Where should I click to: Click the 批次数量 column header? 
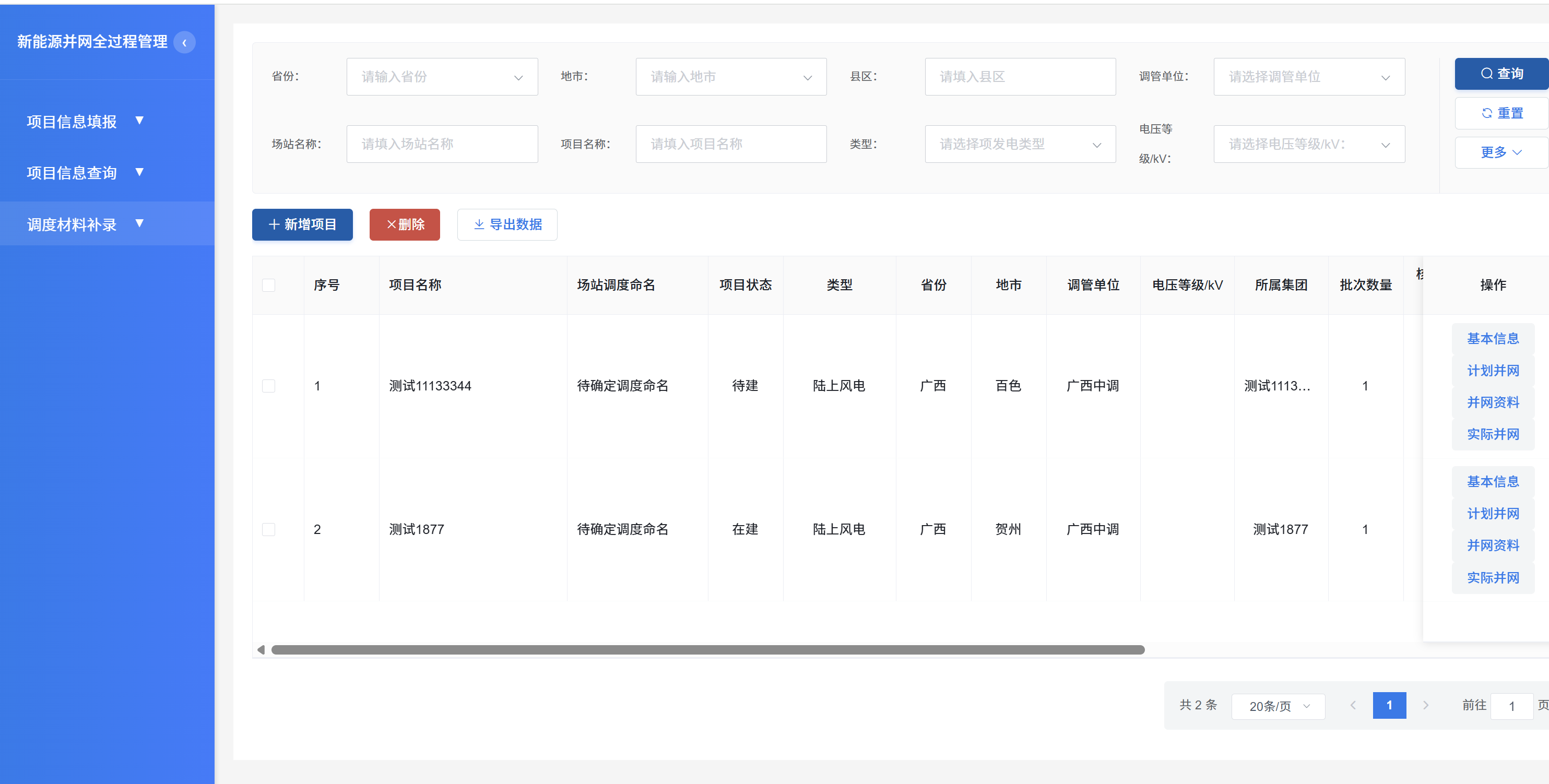point(1366,285)
